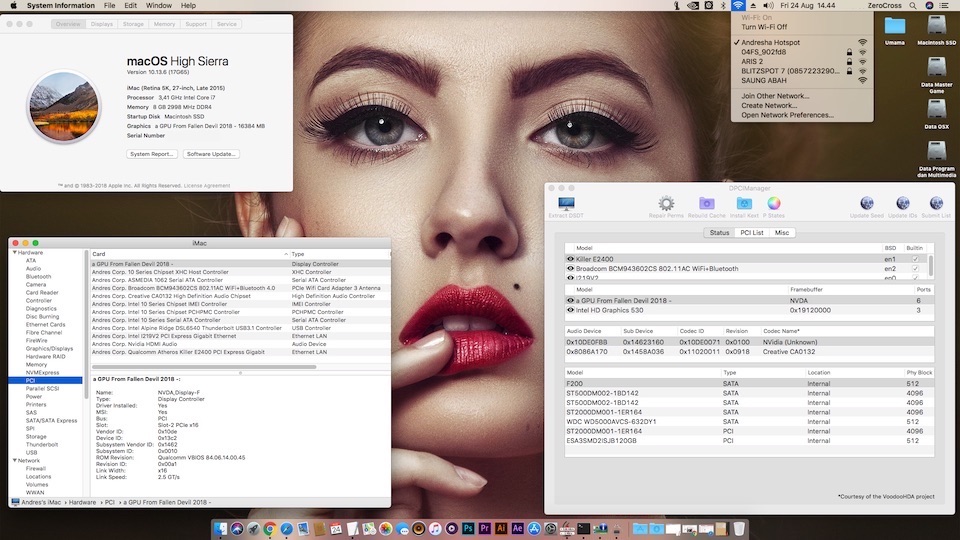Open Illustrator from the Dock
This screenshot has width=960, height=540.
(x=501, y=528)
